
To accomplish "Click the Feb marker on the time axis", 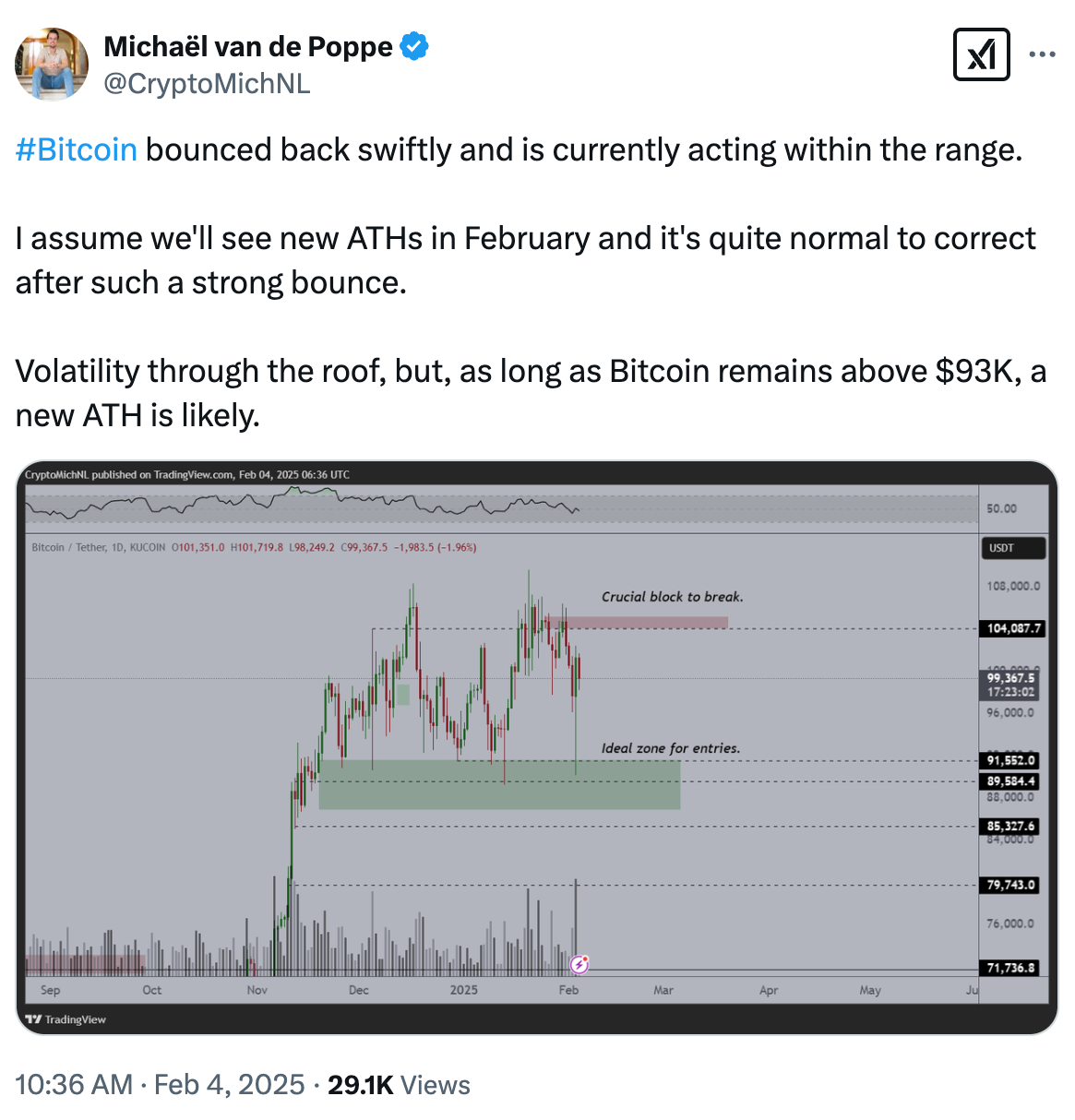I will pyautogui.click(x=568, y=990).
